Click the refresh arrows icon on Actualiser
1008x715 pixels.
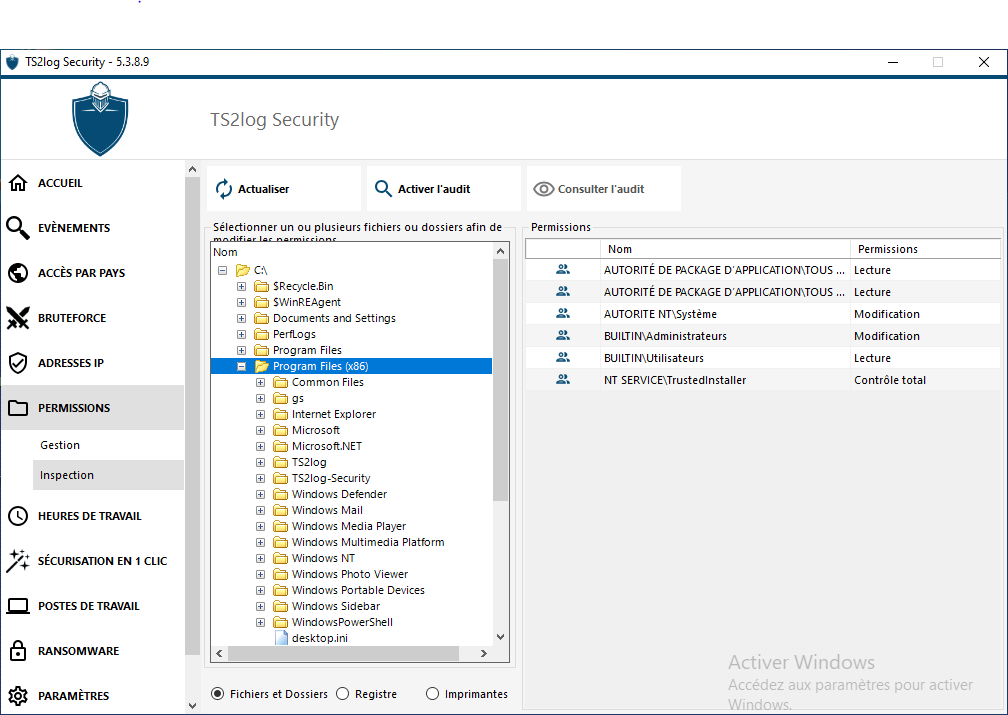pyautogui.click(x=224, y=189)
